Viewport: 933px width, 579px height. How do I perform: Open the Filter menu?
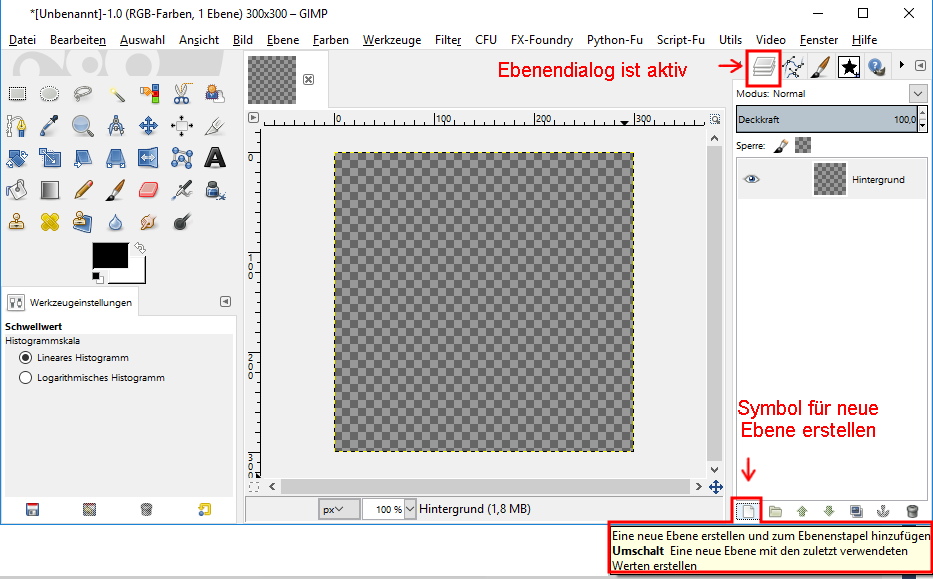(x=448, y=40)
